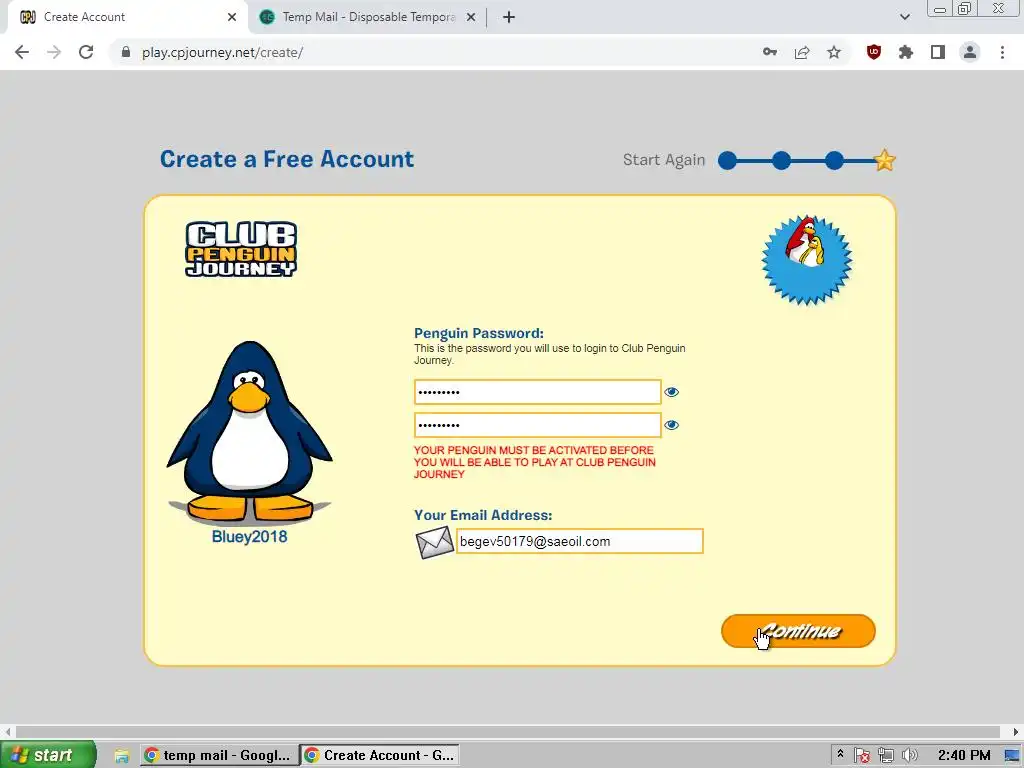Click the Penguin Password heading
This screenshot has width=1024, height=768.
tap(479, 333)
